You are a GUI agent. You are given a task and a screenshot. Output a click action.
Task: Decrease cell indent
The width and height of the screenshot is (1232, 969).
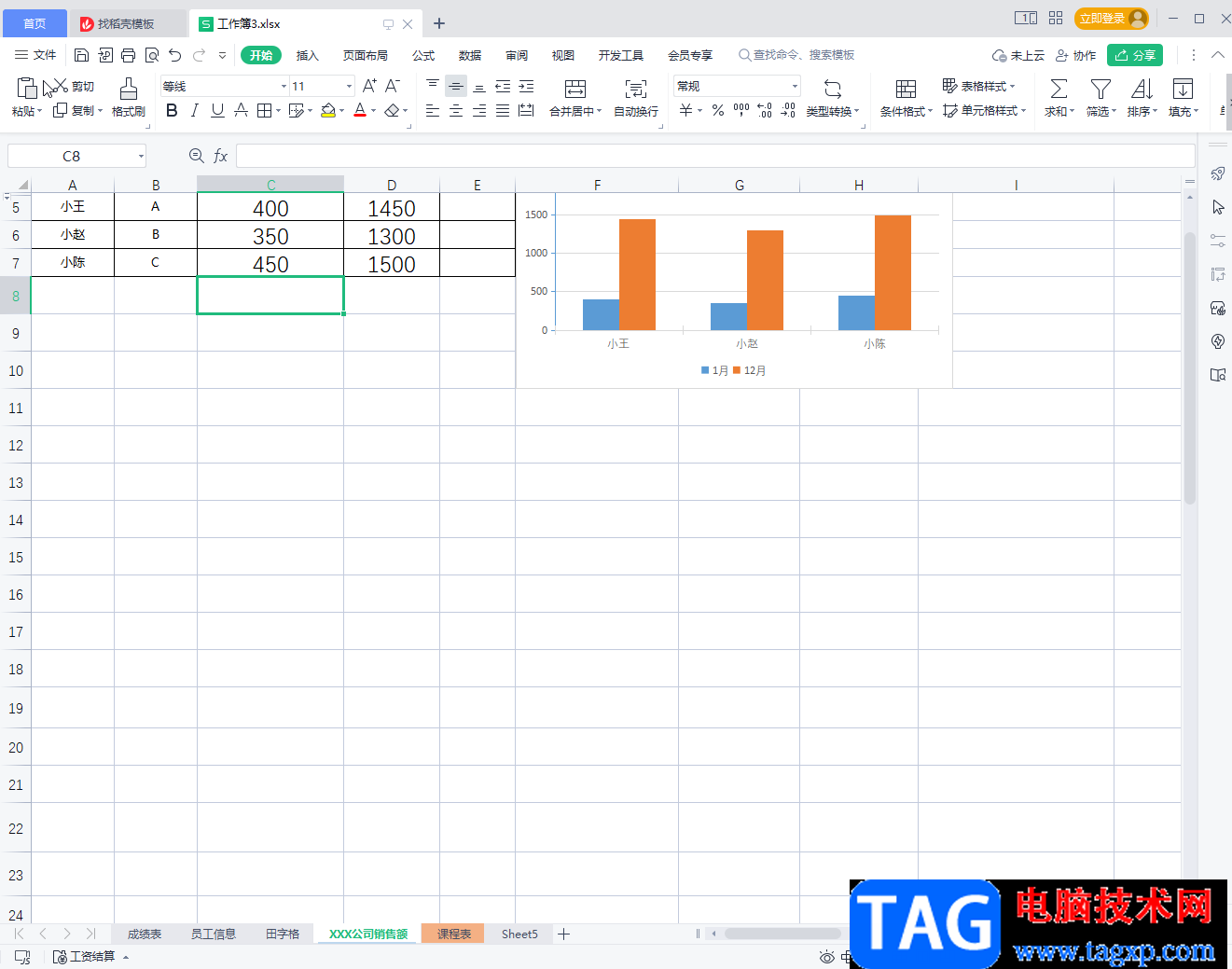click(503, 86)
